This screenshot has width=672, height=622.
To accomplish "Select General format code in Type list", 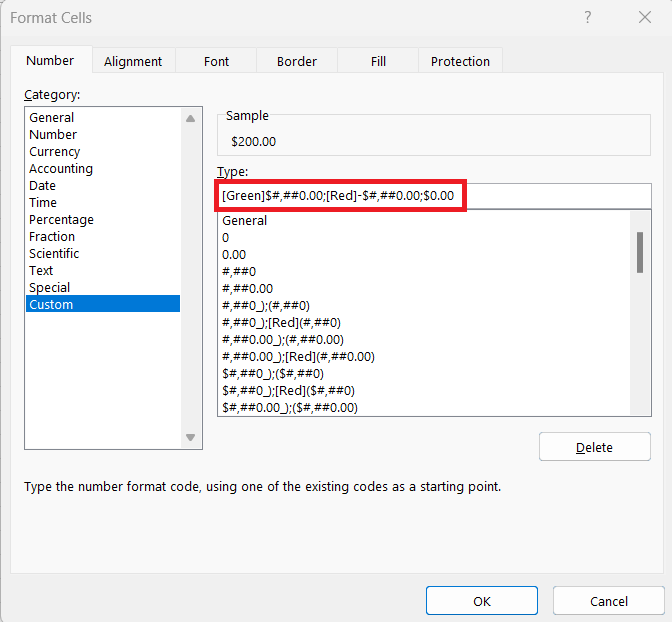I will click(x=424, y=221).
